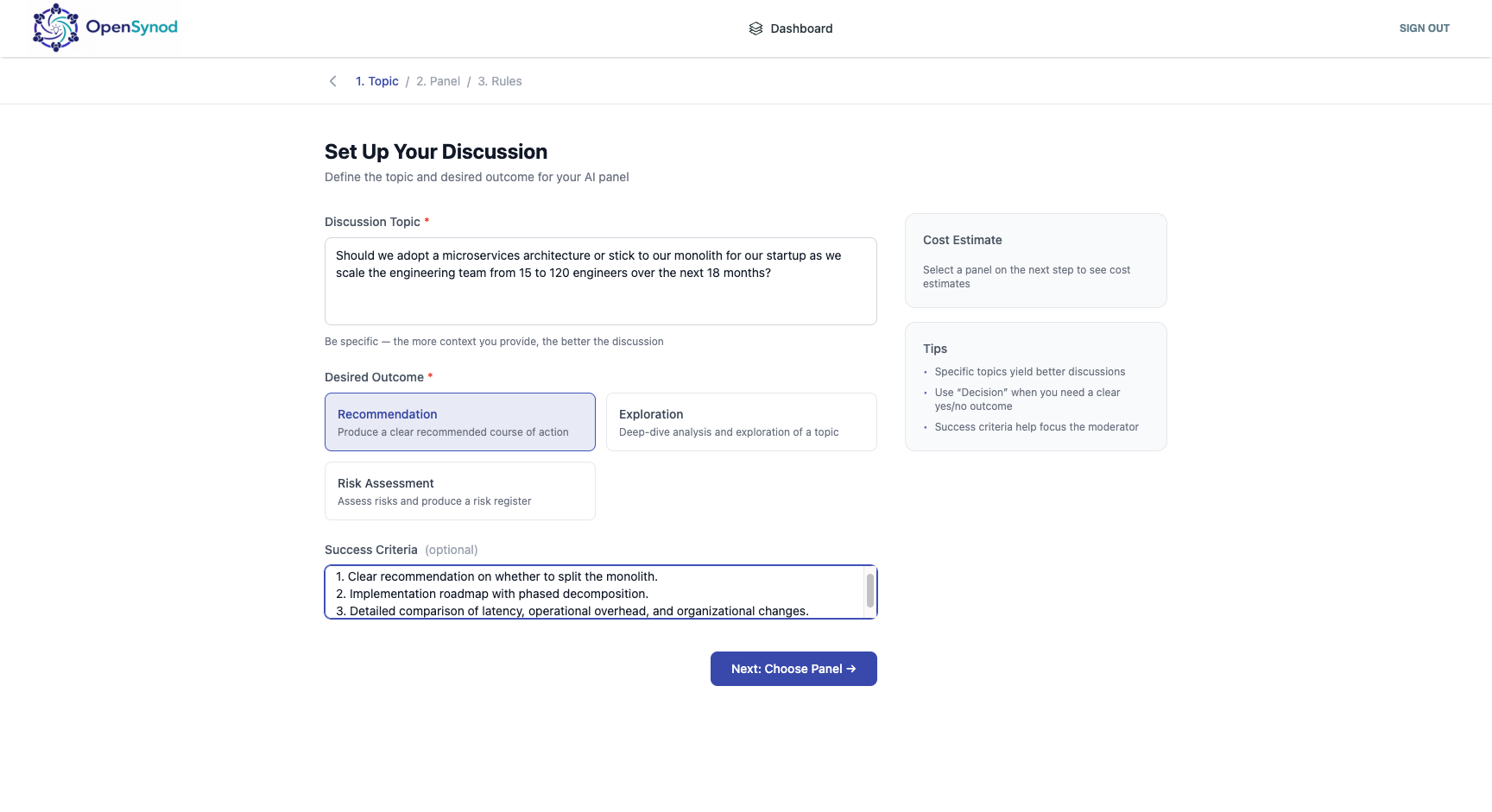Click tip about using "Decision" outcome

(1027, 400)
